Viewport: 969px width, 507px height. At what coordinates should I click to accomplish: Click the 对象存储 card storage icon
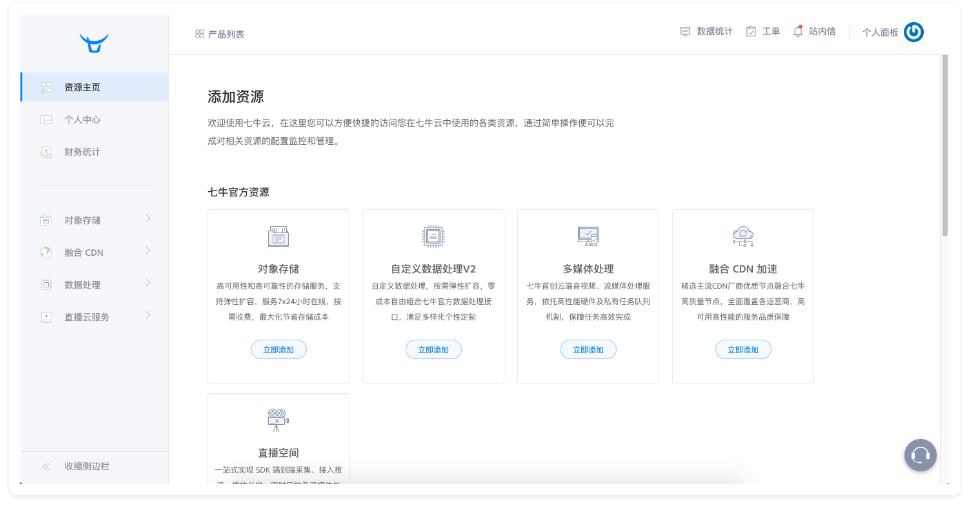pos(278,236)
